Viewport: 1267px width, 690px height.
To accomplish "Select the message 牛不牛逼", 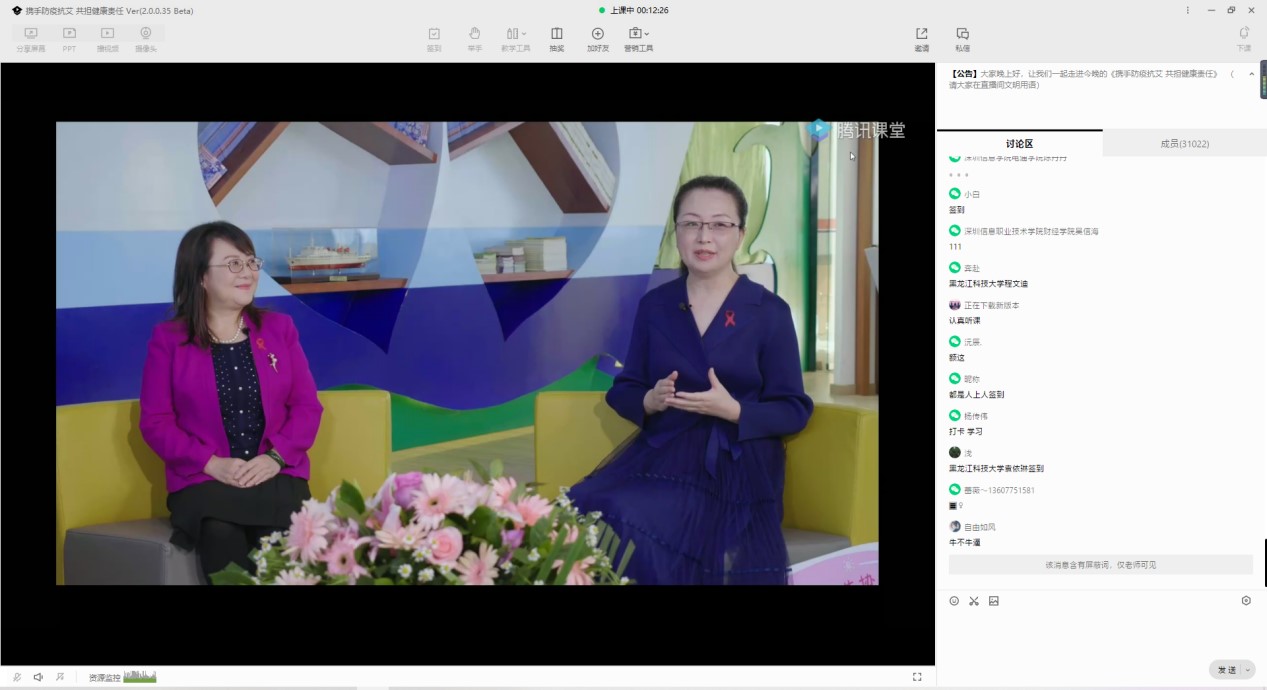I will (965, 543).
